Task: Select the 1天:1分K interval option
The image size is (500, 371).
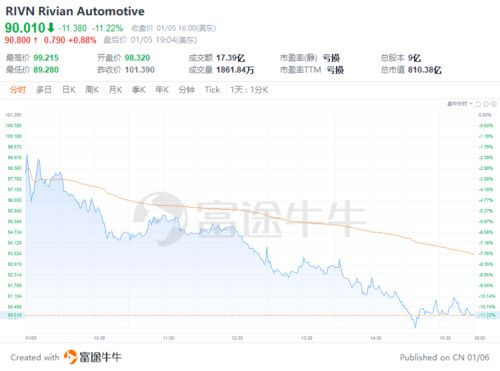Action: pos(249,90)
